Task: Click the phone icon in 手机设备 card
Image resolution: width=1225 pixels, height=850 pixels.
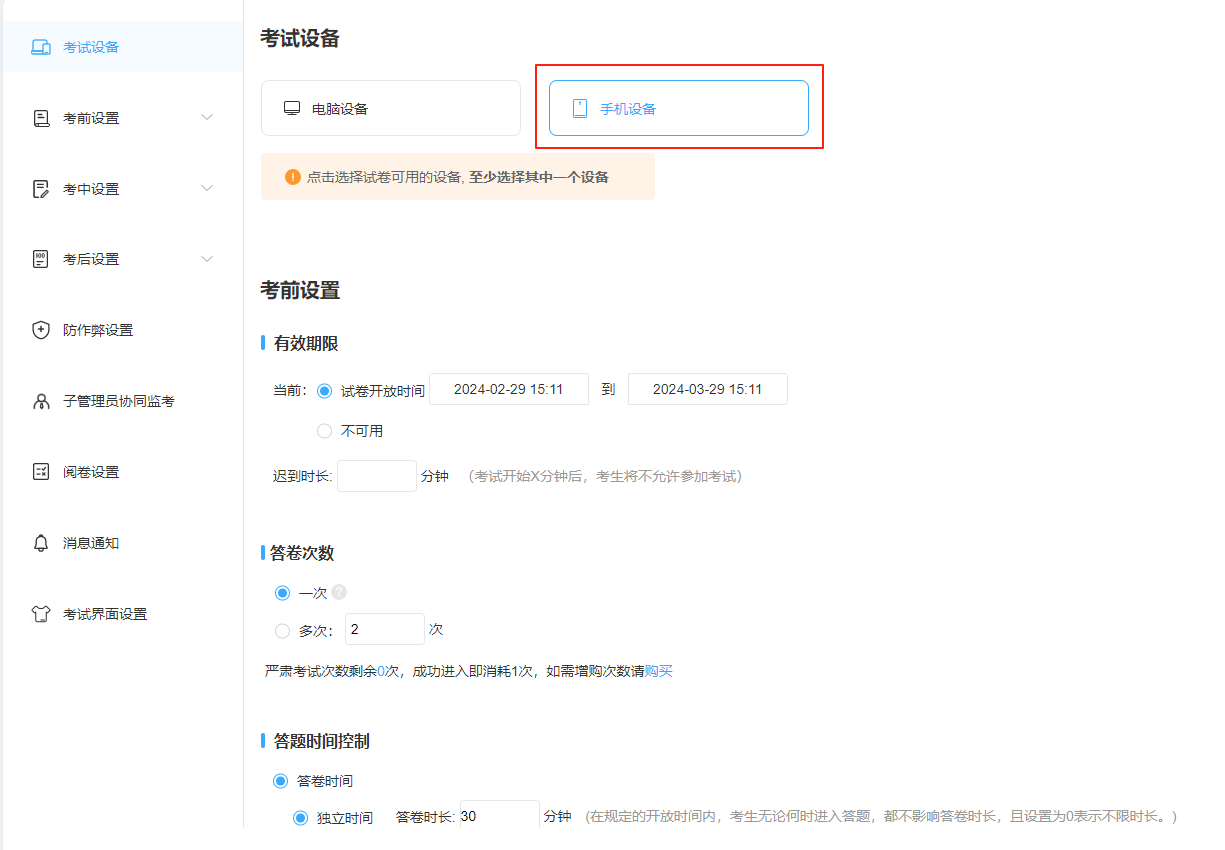Action: click(579, 109)
